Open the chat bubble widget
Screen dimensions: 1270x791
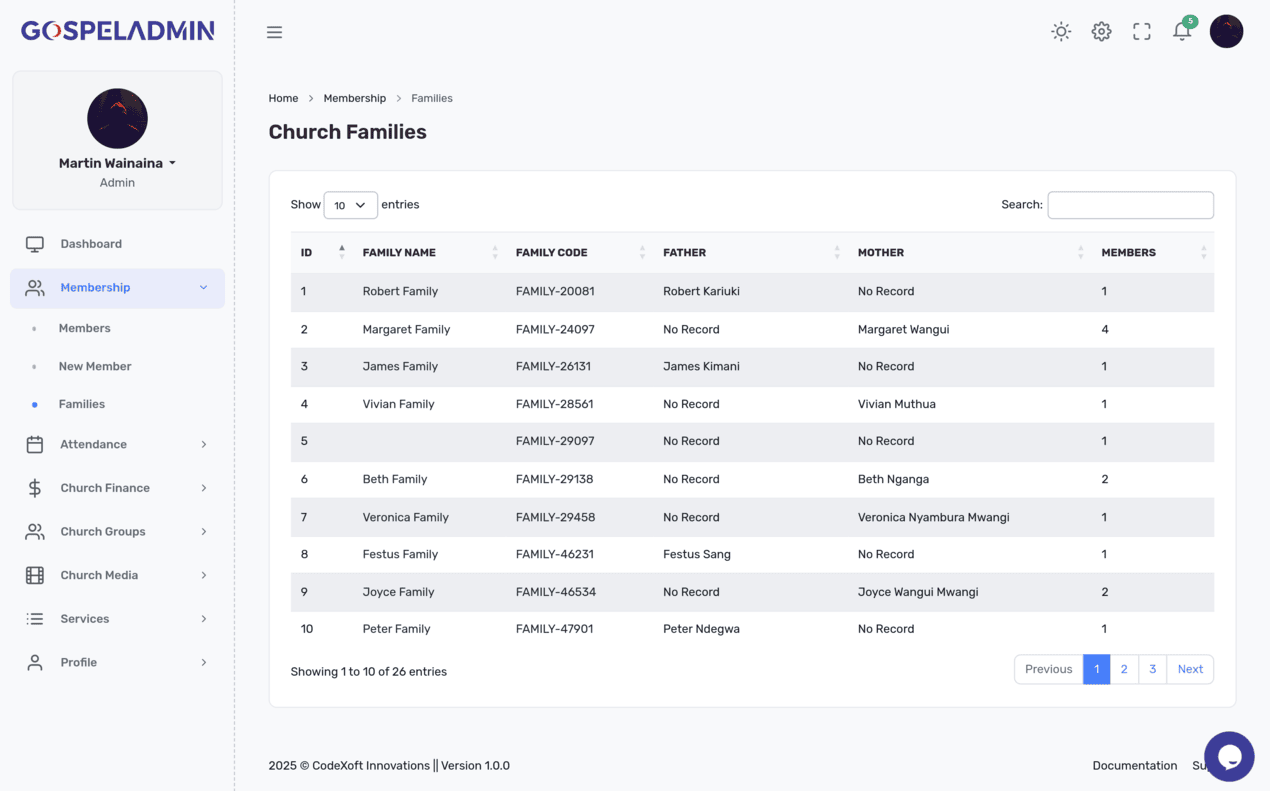(1229, 756)
